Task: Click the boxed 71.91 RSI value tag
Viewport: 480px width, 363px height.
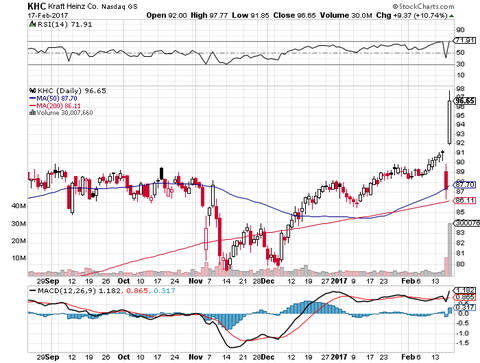Action: click(x=465, y=41)
